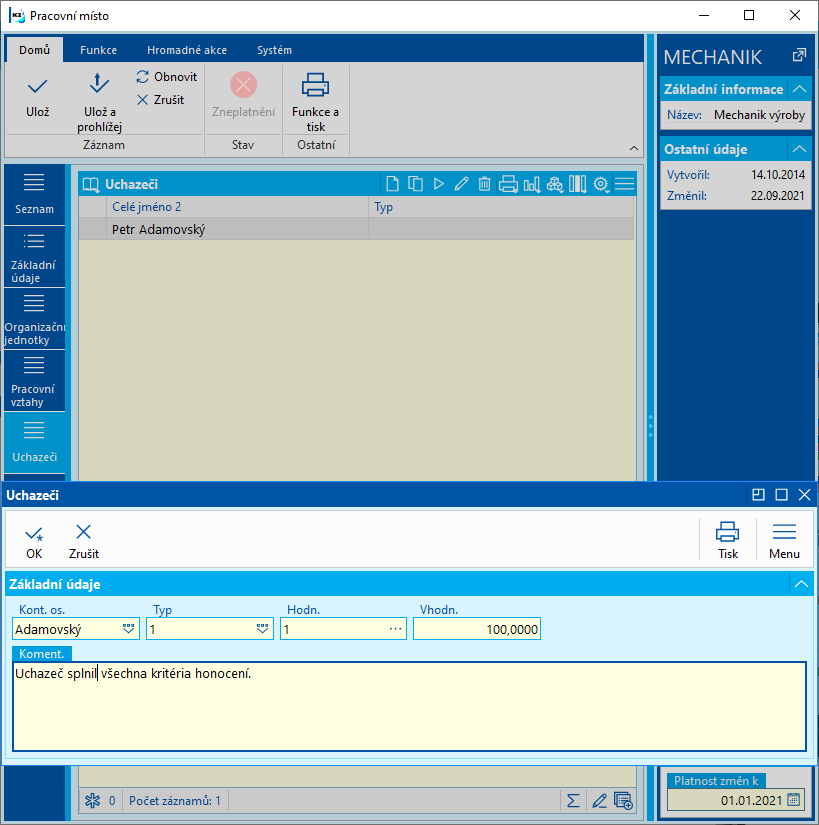Open the hamburger menu in Uchazeči toolbar
This screenshot has height=825, width=819.
[x=624, y=184]
